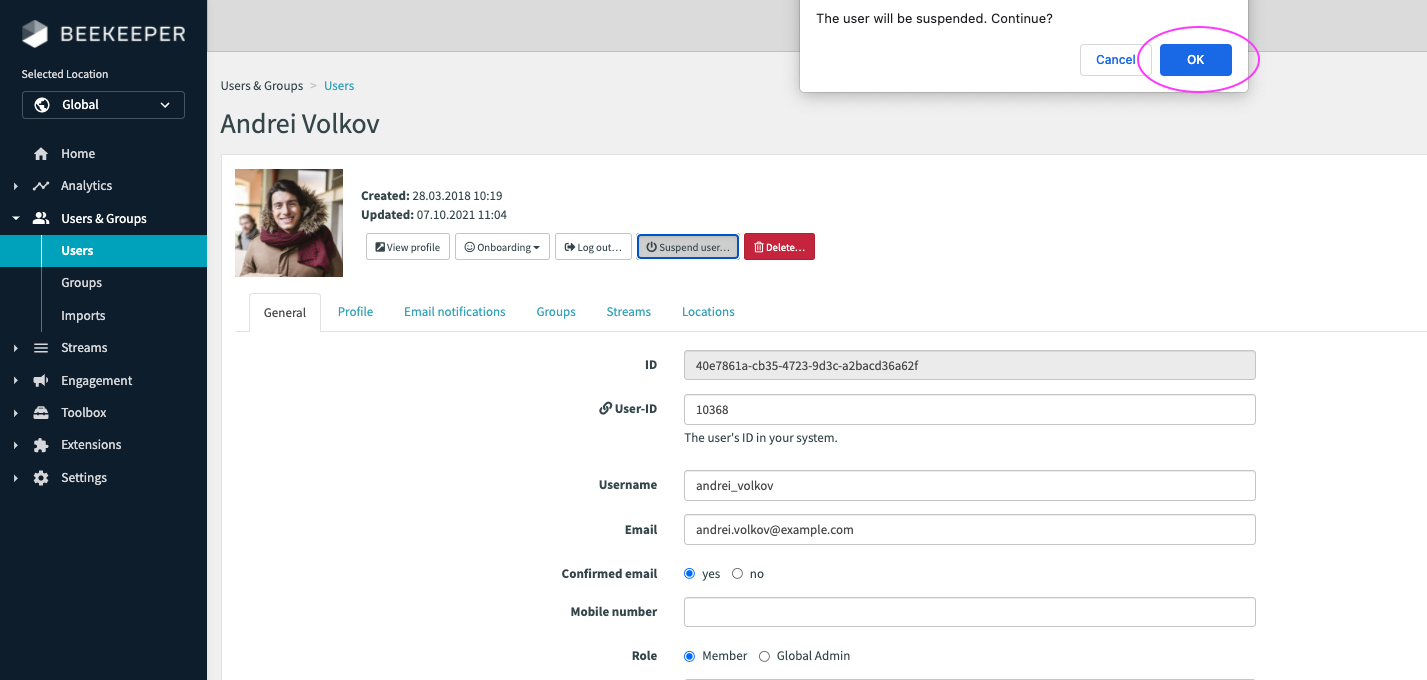Select yes for Confirmed email

click(689, 573)
